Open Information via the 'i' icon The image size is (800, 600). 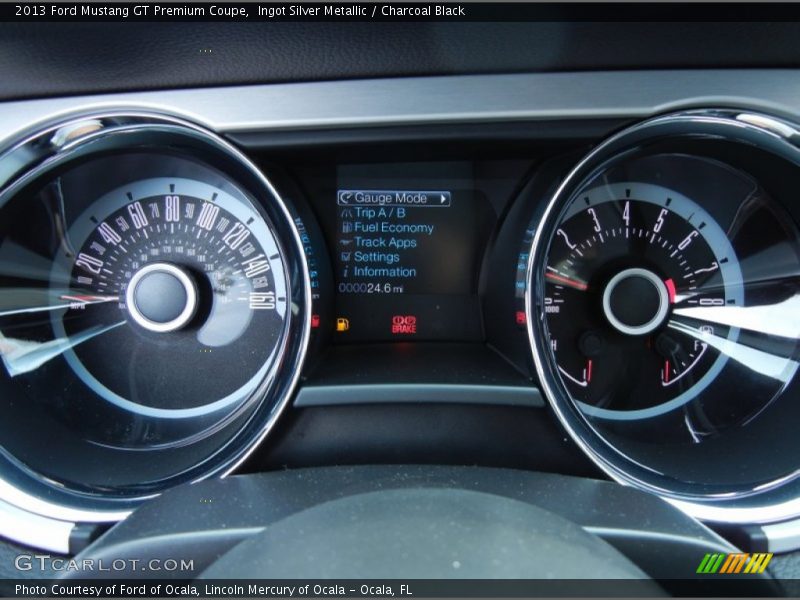[x=345, y=271]
